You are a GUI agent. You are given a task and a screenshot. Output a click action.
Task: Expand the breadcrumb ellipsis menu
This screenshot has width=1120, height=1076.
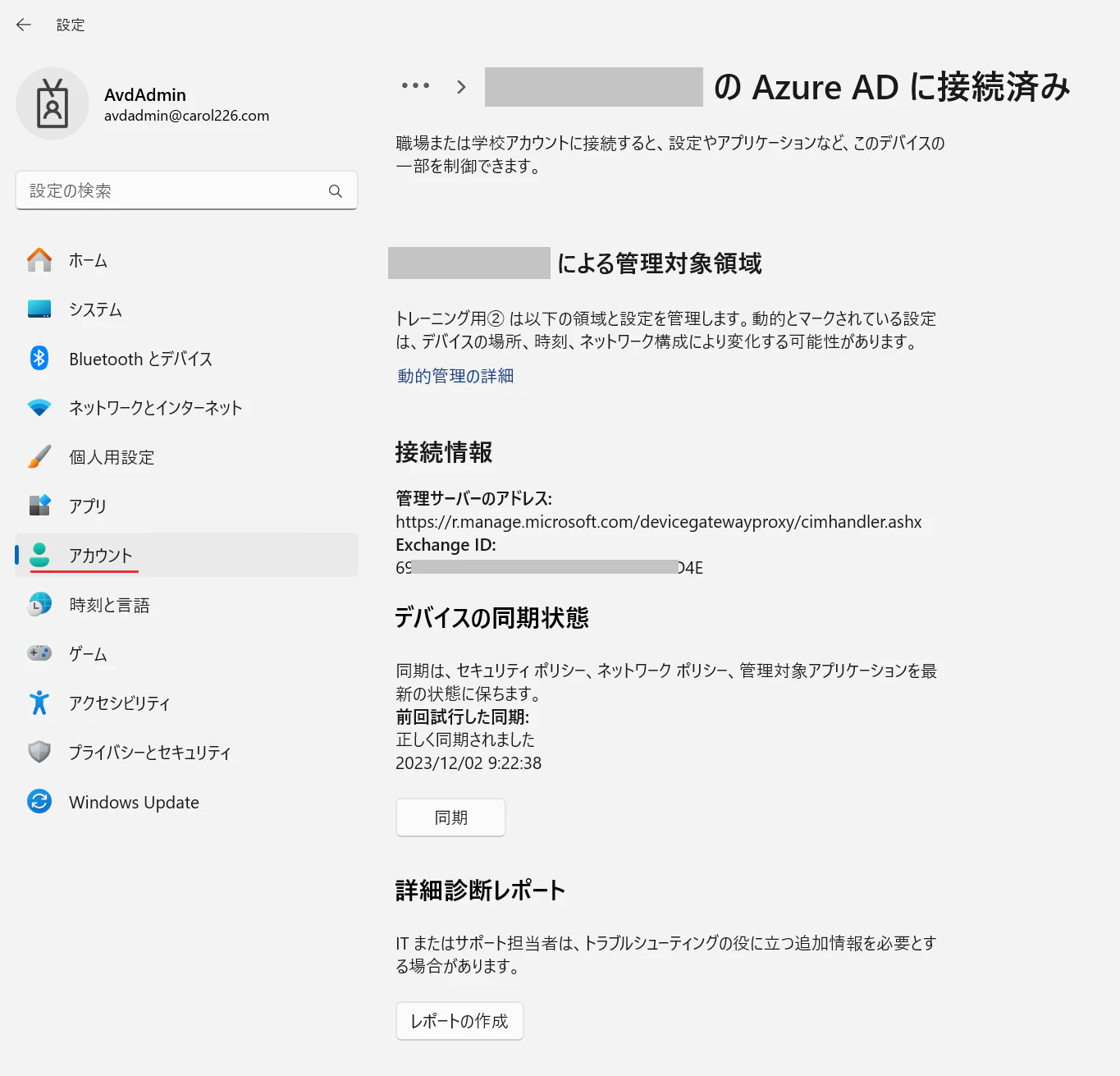click(x=415, y=85)
